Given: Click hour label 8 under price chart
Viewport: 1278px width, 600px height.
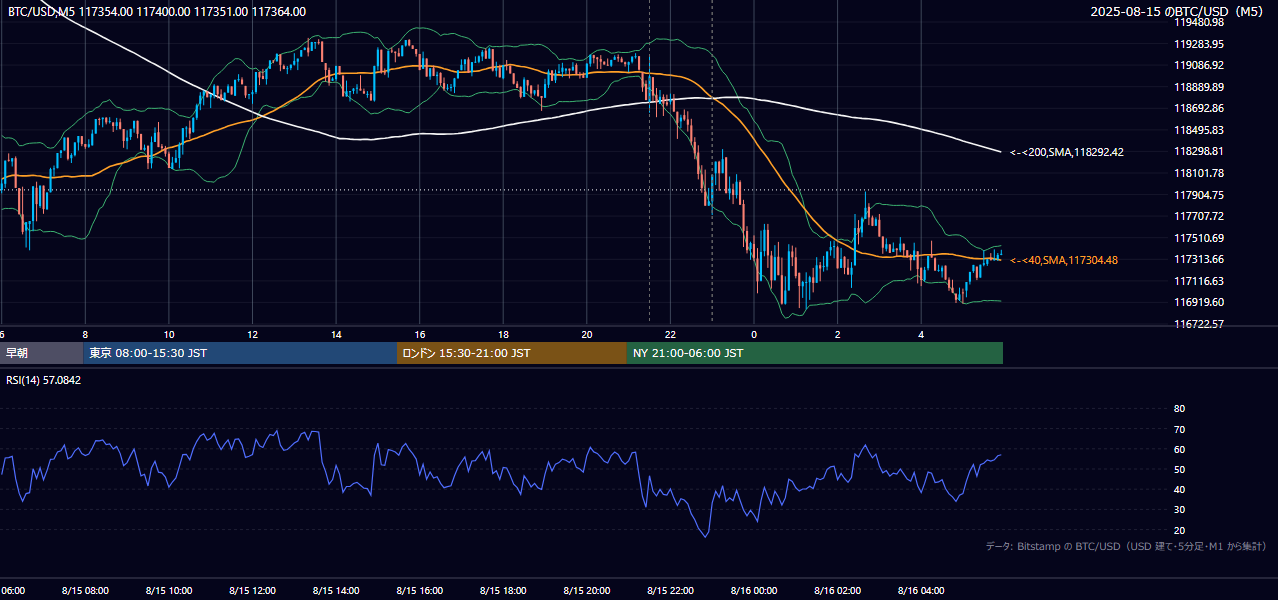Looking at the screenshot, I should click(85, 335).
